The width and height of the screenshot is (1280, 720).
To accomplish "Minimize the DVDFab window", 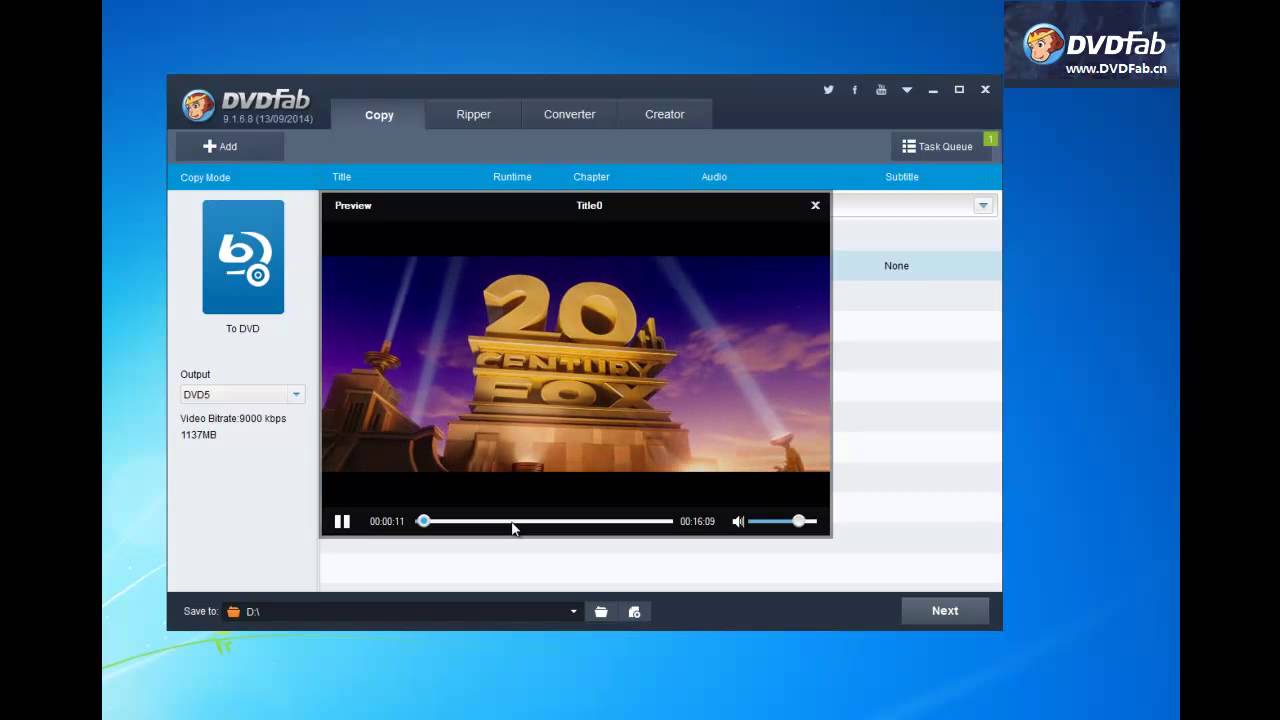I will tap(933, 90).
